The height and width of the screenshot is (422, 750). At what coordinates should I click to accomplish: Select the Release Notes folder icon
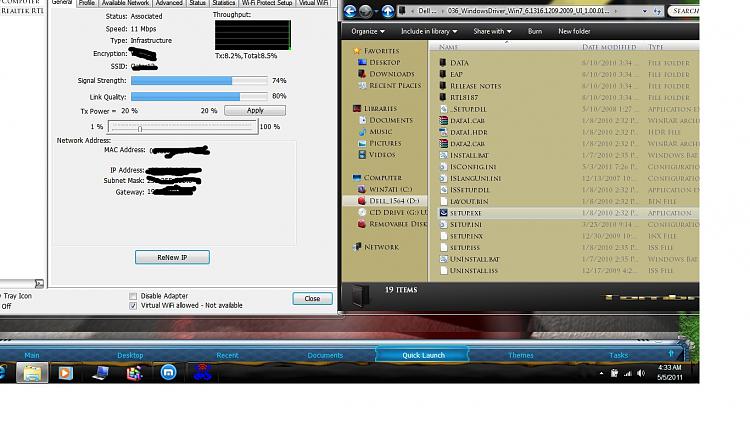click(x=443, y=86)
